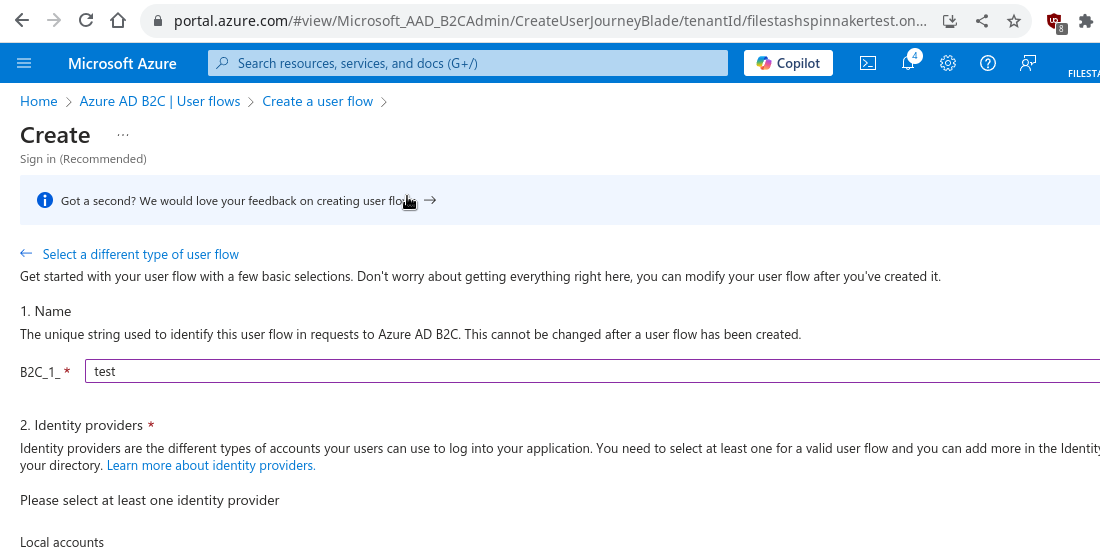Open Create a user flow breadcrumb

click(318, 102)
